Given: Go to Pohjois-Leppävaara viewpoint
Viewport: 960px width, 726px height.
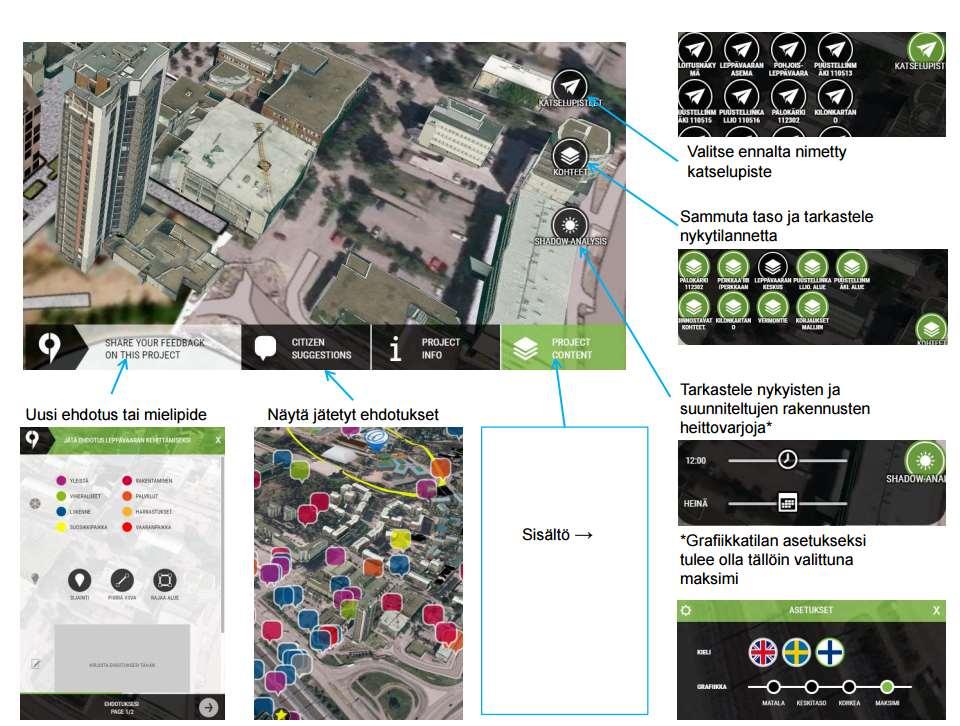Looking at the screenshot, I should point(788,50).
